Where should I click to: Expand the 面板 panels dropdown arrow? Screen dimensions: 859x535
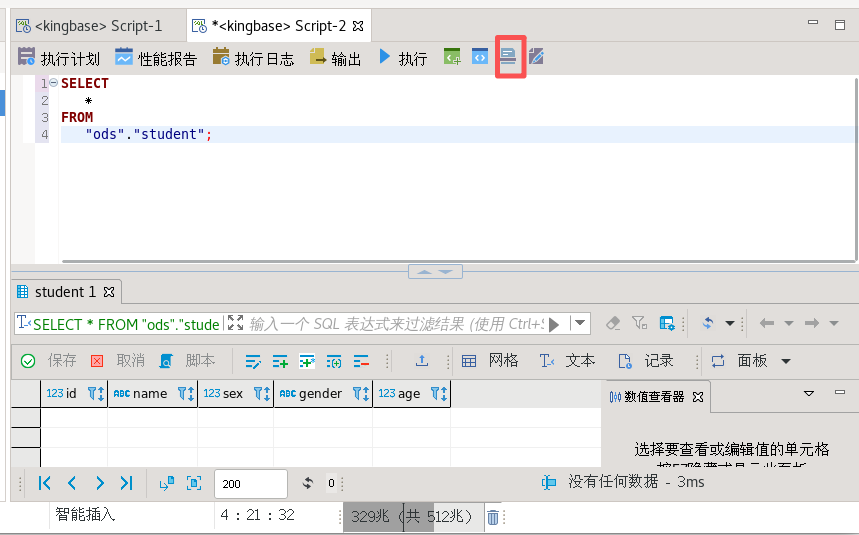pos(786,361)
